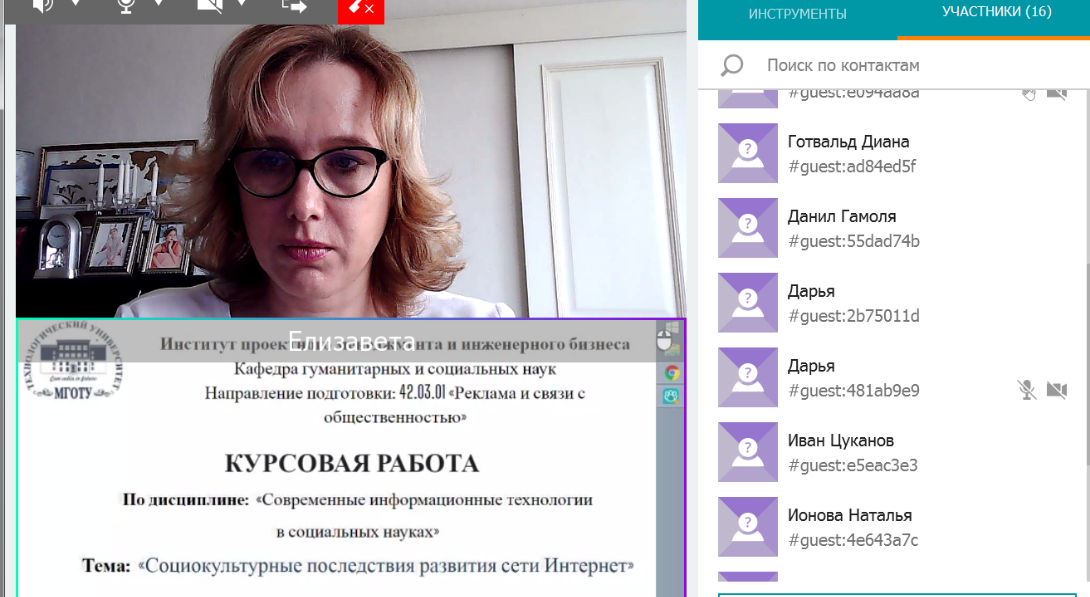This screenshot has width=1090, height=597.
Task: Open the microphone options dropdown arrow
Action: [x=159, y=4]
